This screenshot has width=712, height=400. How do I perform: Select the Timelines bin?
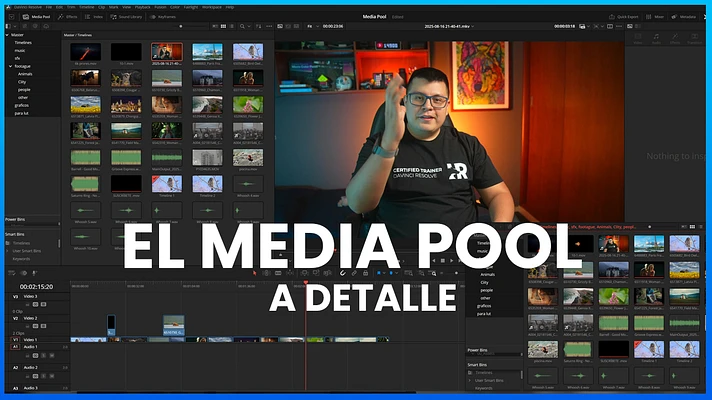pyautogui.click(x=23, y=43)
